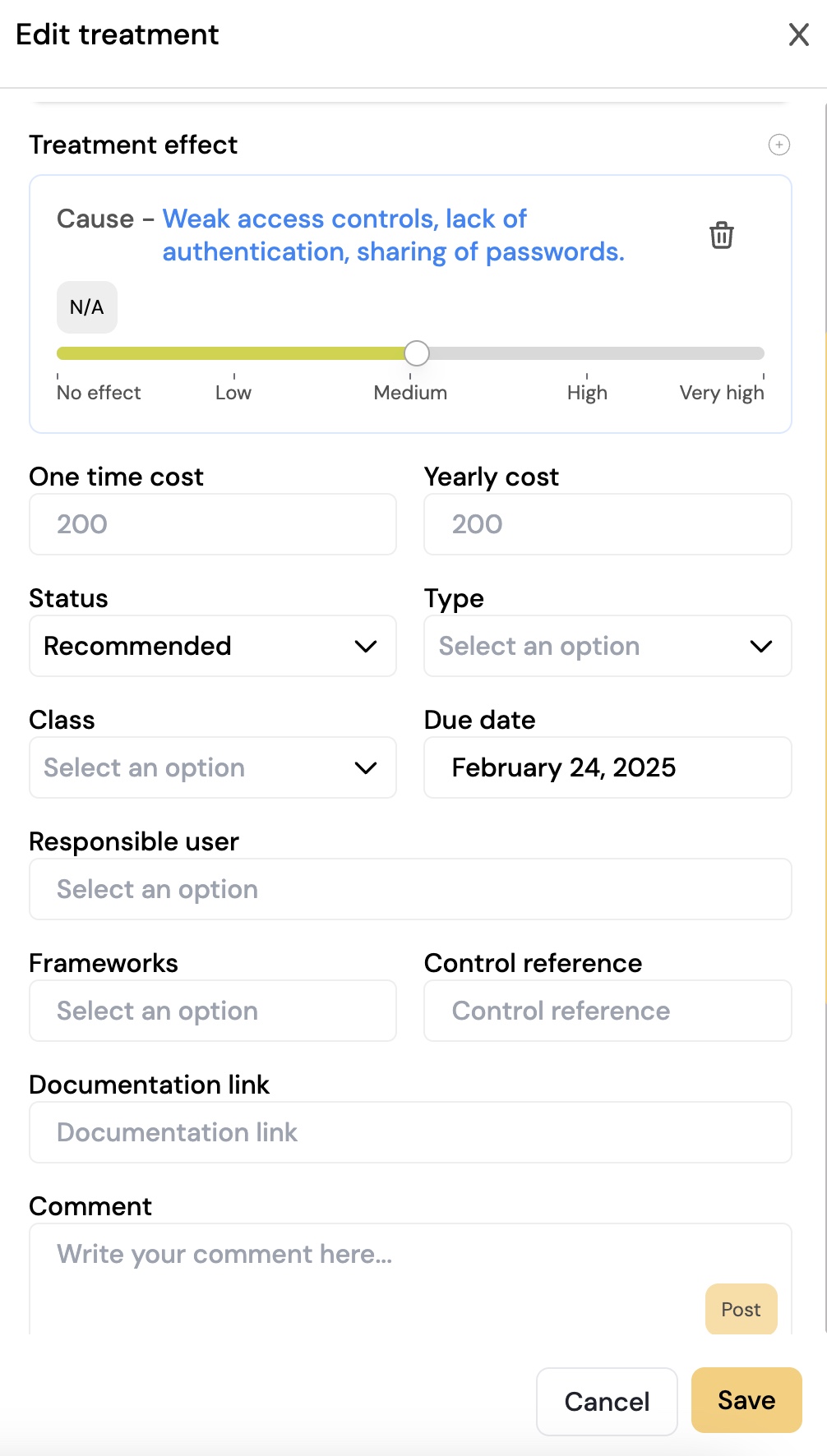This screenshot has width=827, height=1456.
Task: Click the slider handle at Medium
Action: click(x=417, y=353)
